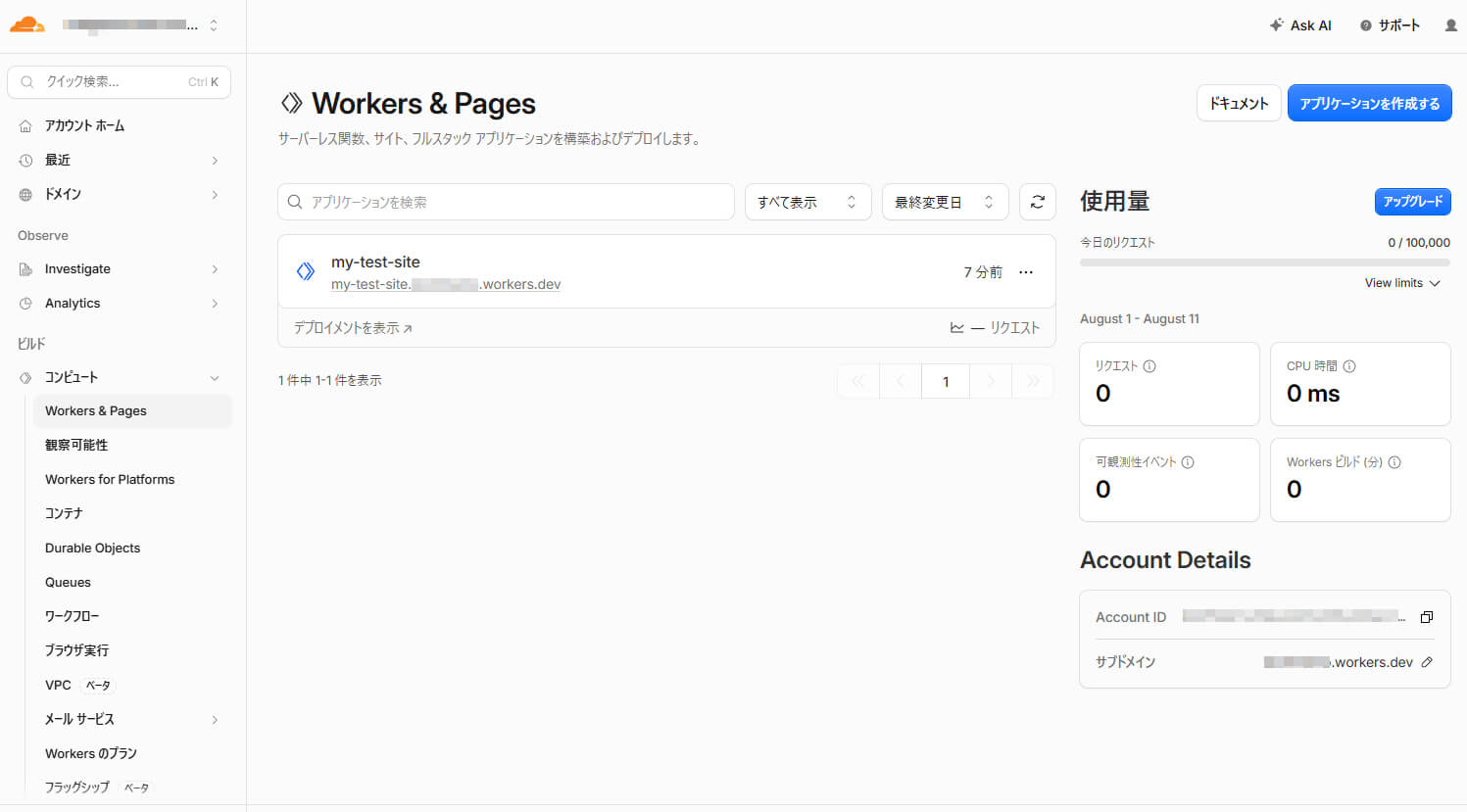
Task: Click the 0 ms CPU time value
Action: pyautogui.click(x=1313, y=394)
